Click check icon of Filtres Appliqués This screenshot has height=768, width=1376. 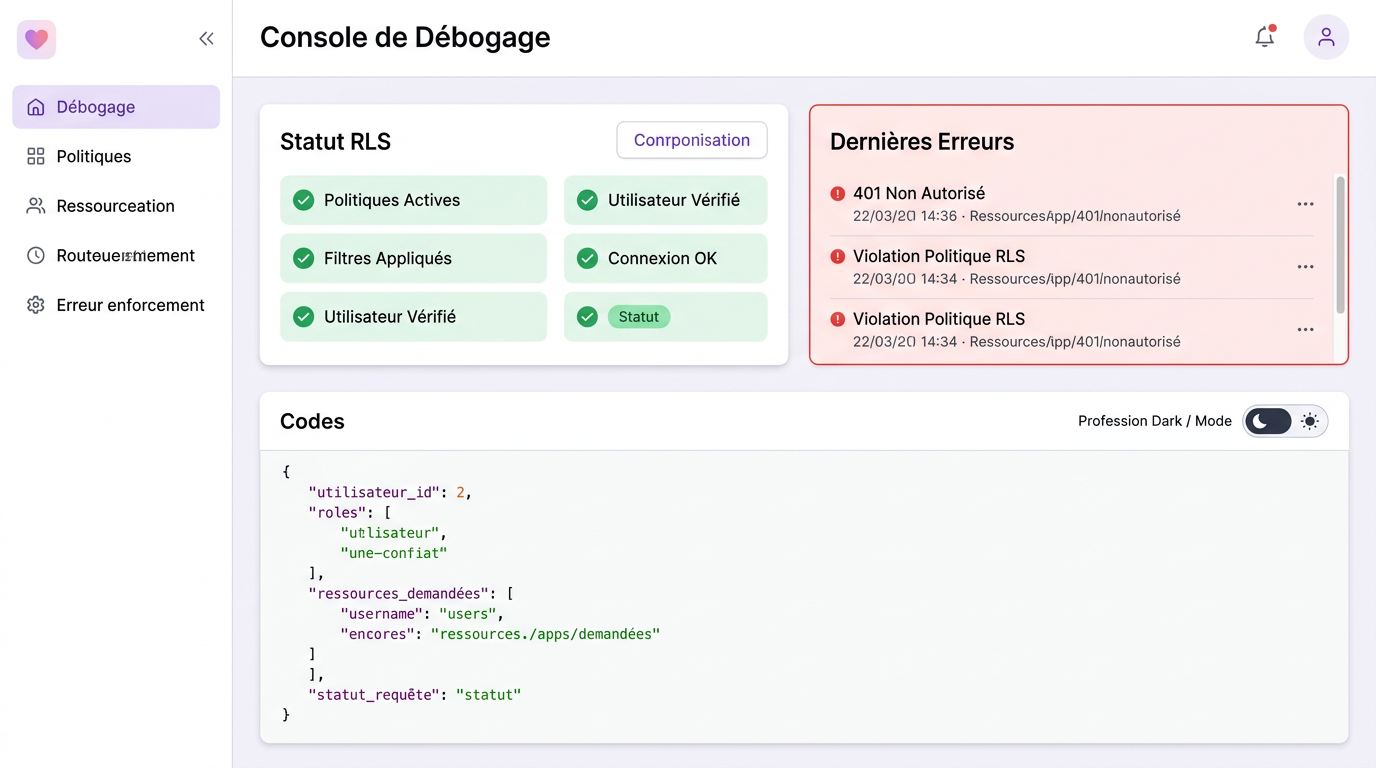tap(303, 258)
